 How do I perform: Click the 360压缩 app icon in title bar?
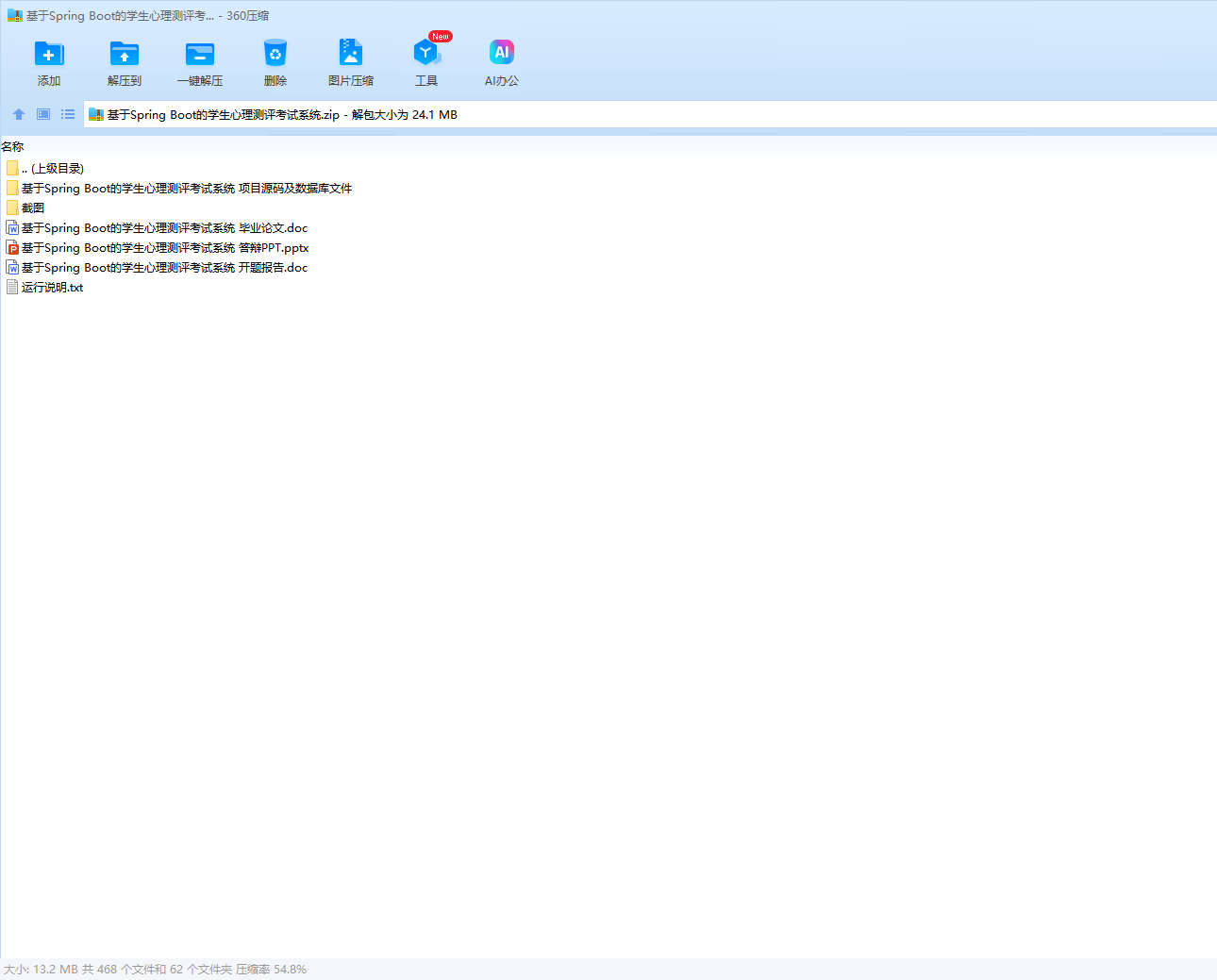coord(14,16)
